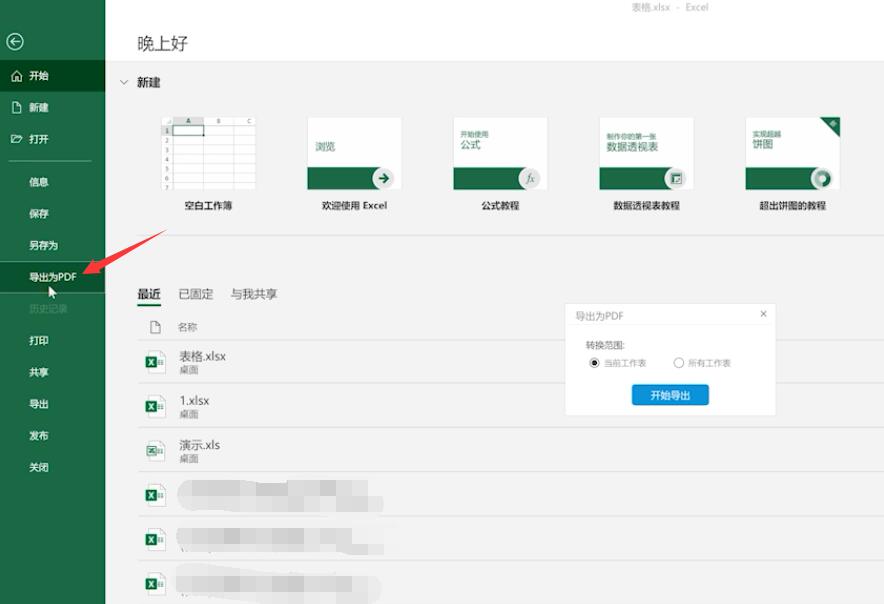The height and width of the screenshot is (604, 884).
Task: Select the 当前工作表 radio button
Action: click(x=594, y=363)
